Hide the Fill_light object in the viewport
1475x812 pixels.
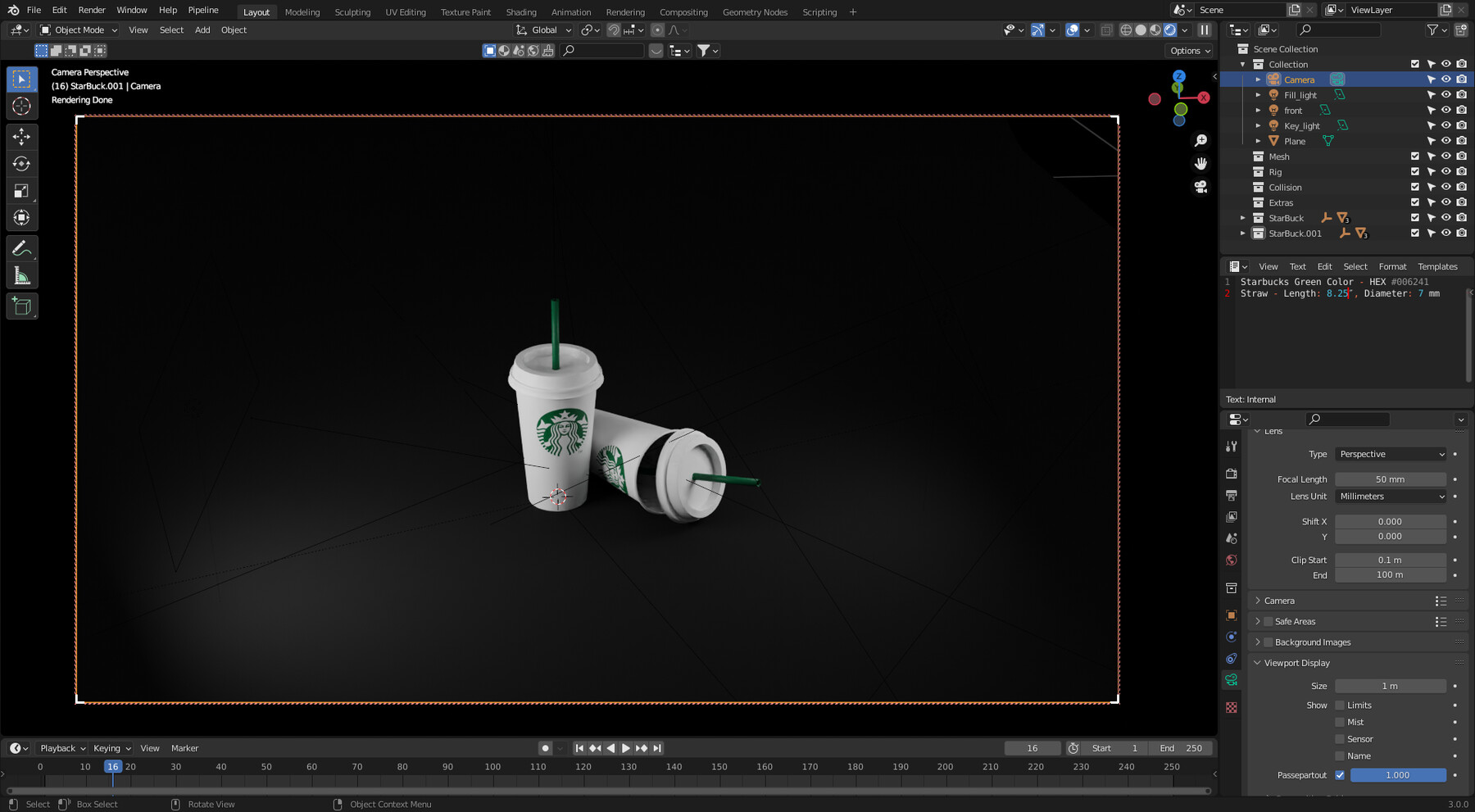pyautogui.click(x=1445, y=94)
